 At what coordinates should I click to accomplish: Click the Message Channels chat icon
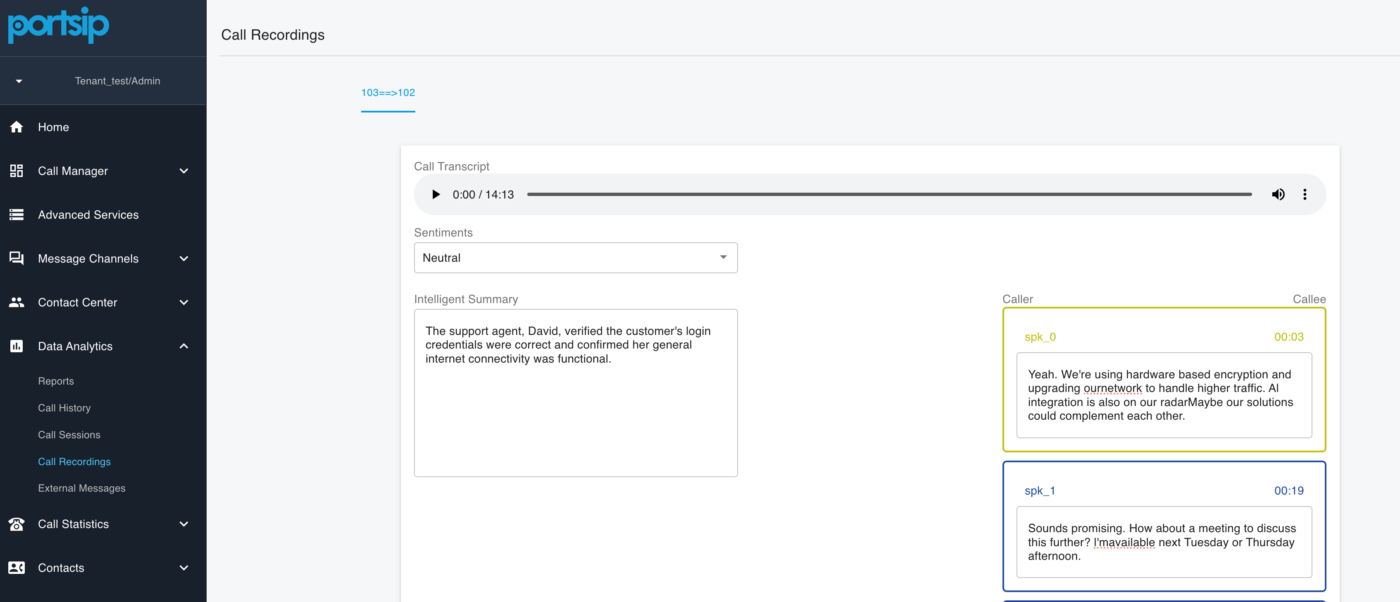click(x=16, y=258)
